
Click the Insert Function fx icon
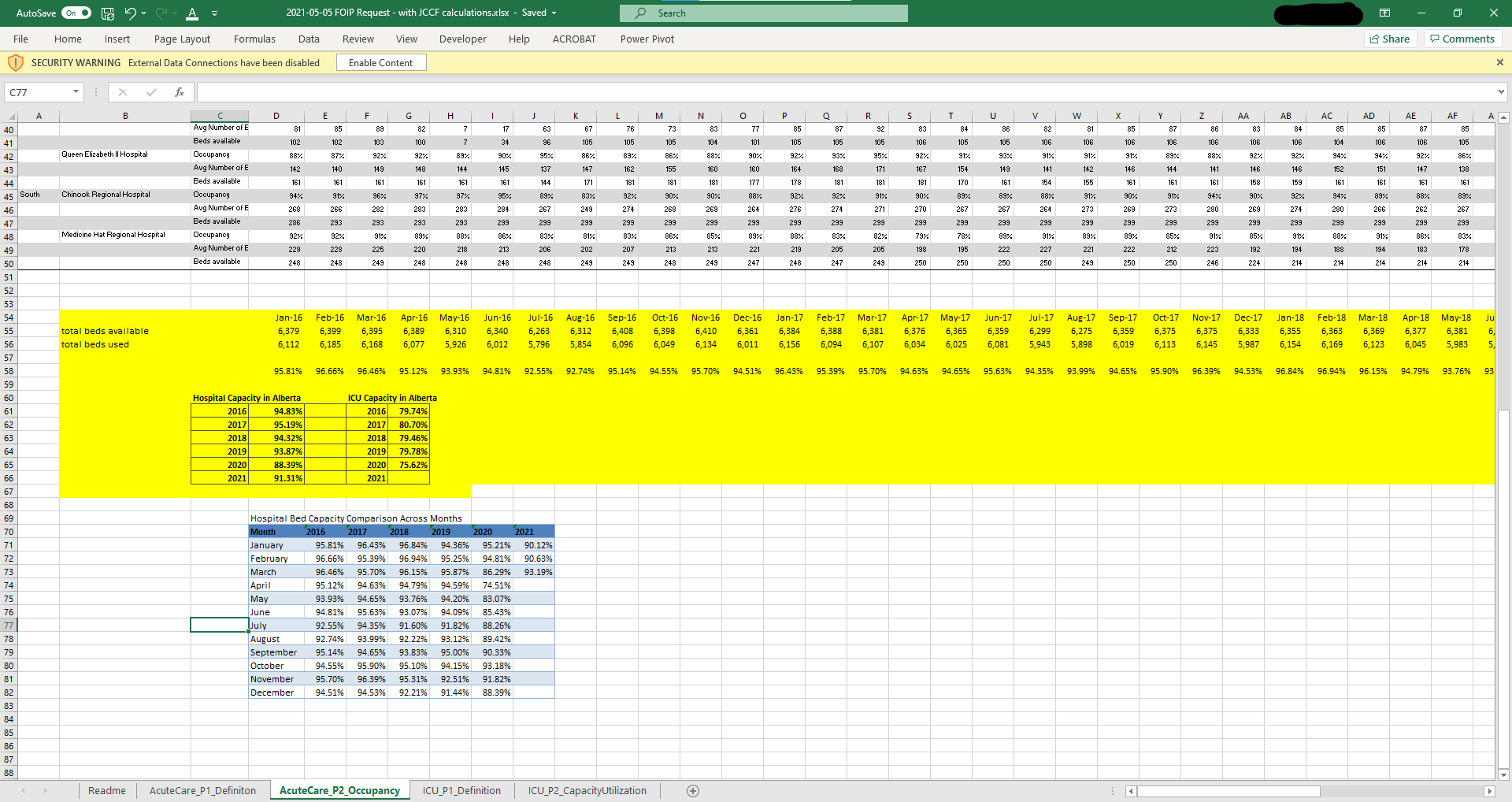coord(180,92)
